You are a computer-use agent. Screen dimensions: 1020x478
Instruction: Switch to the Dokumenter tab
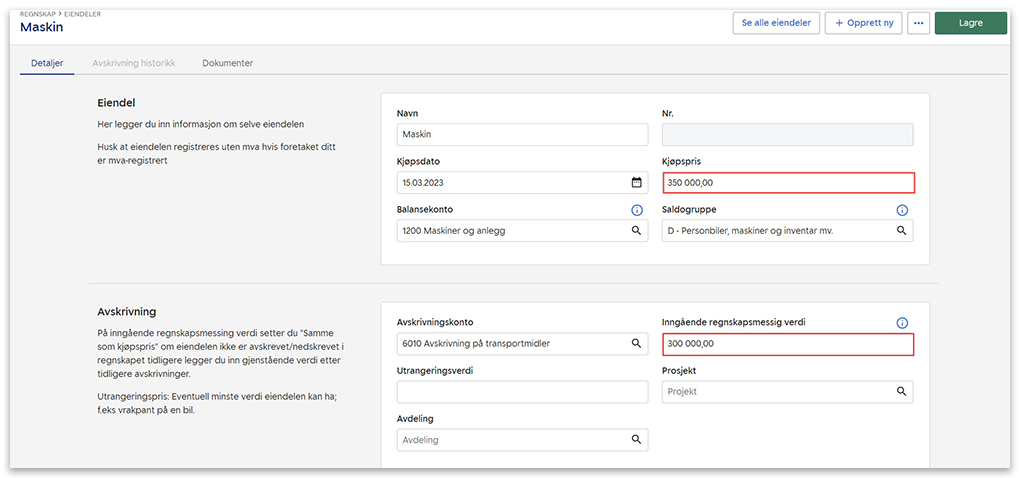(x=227, y=63)
